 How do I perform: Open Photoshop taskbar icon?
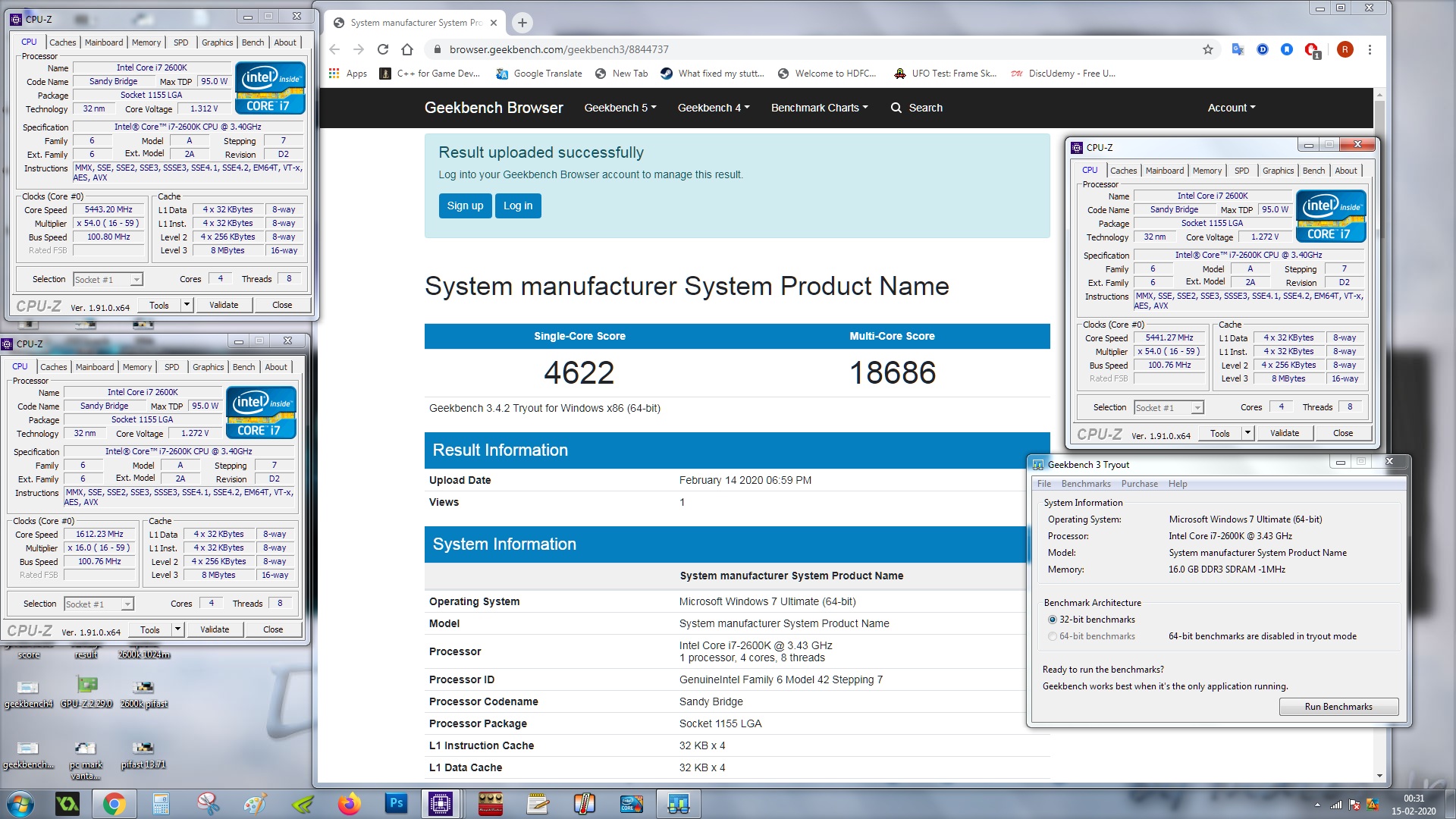tap(396, 803)
